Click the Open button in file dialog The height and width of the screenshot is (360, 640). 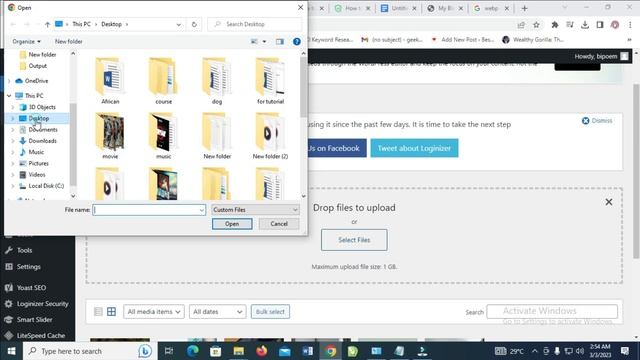pos(232,224)
